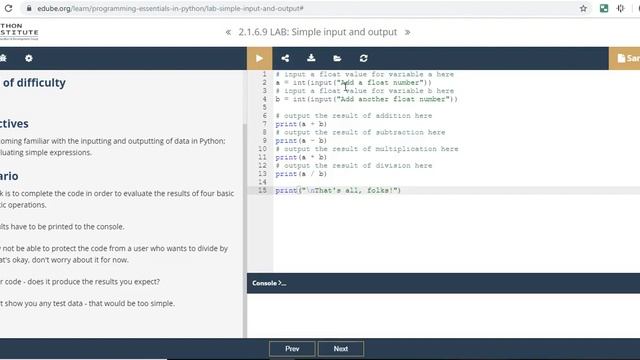Screen dimensions: 640x360
Task: Bookmark this page with the star icon
Action: tap(583, 8)
